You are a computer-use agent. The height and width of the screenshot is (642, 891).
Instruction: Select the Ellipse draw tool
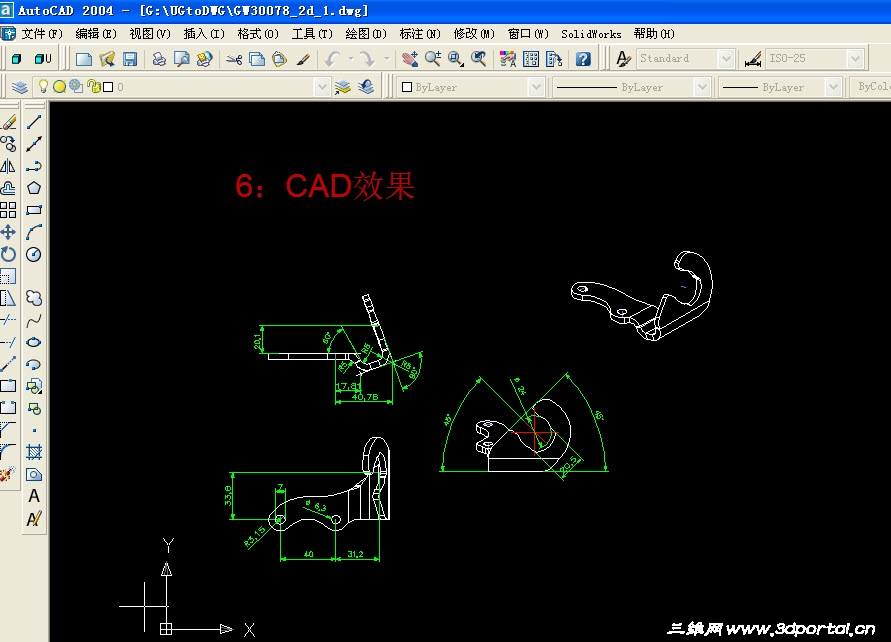pos(34,342)
